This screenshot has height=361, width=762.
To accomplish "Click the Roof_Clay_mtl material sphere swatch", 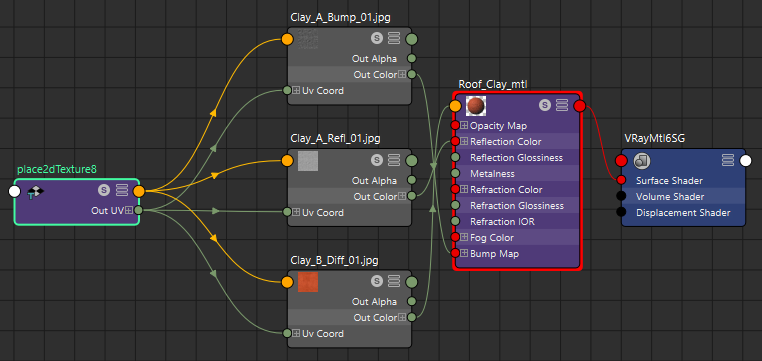I will coord(476,105).
